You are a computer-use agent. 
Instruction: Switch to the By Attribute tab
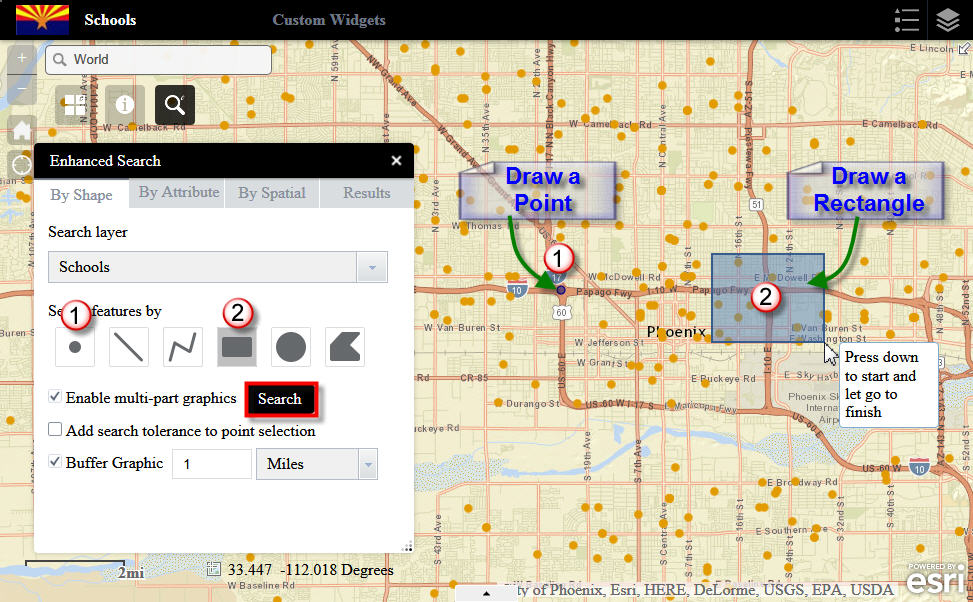click(179, 192)
